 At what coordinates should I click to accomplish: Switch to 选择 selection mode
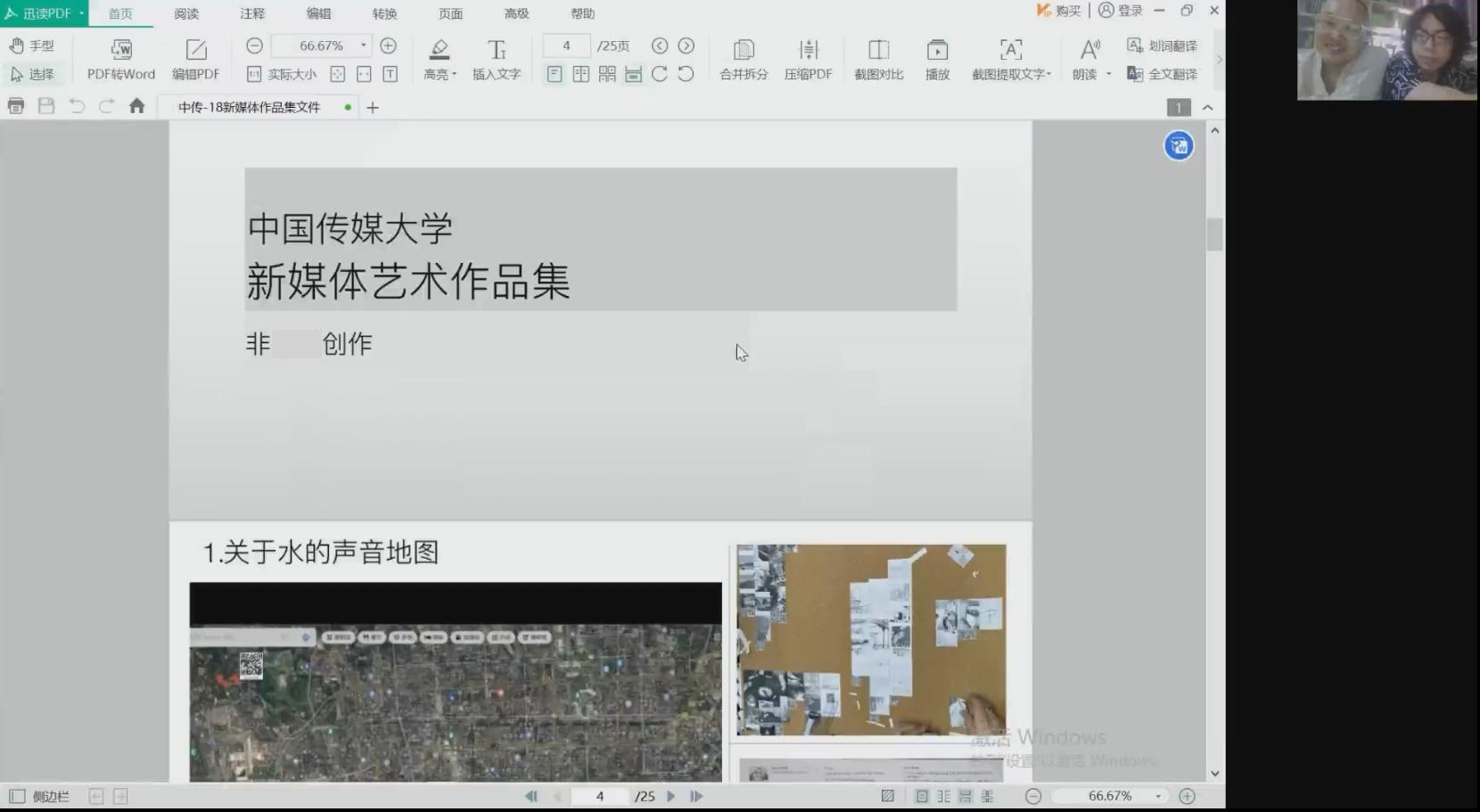[34, 74]
